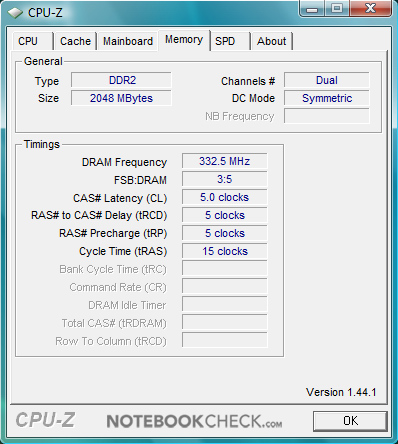This screenshot has width=398, height=444.
Task: Open the SPD tab
Action: tap(230, 41)
